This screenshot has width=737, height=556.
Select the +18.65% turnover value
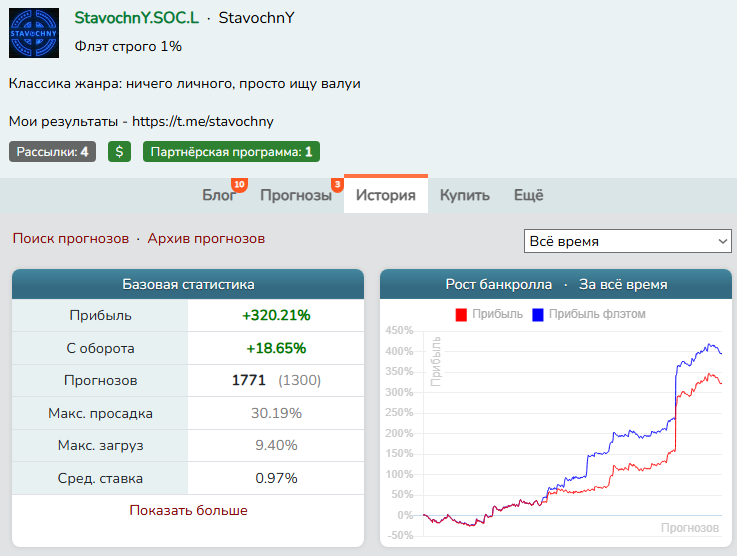276,348
